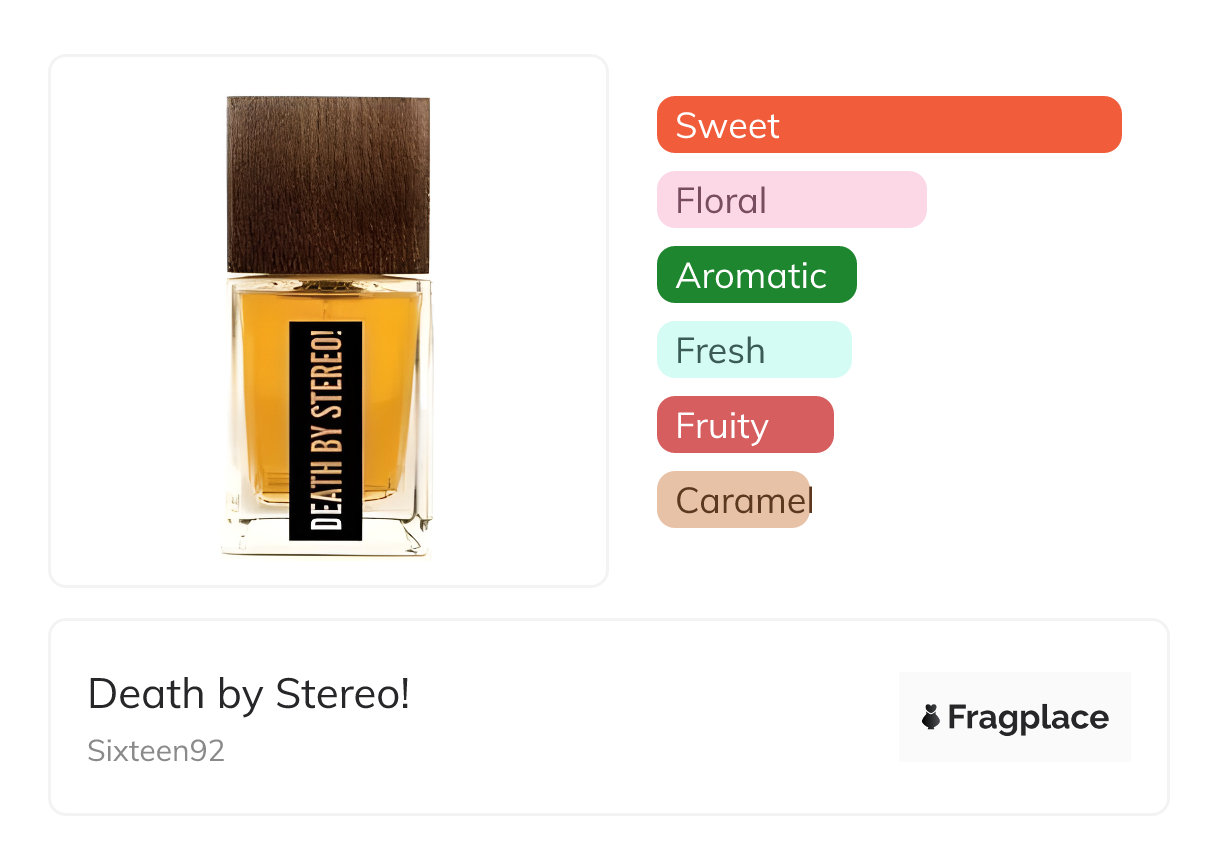Click the Fragplace wordmark text
1218x864 pixels.
tap(1028, 717)
